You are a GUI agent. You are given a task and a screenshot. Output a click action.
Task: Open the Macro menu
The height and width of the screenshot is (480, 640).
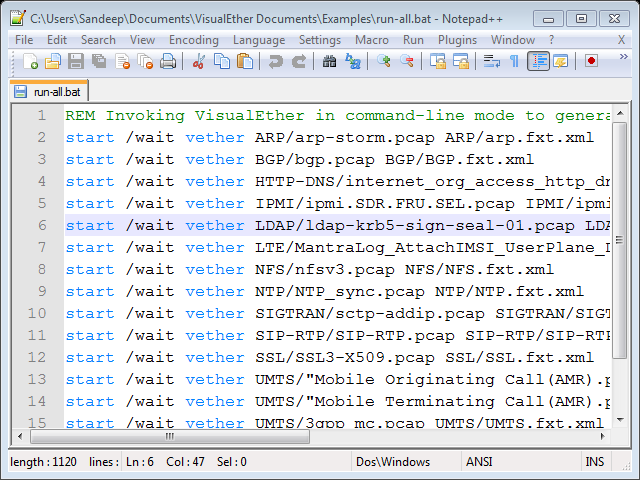point(372,40)
